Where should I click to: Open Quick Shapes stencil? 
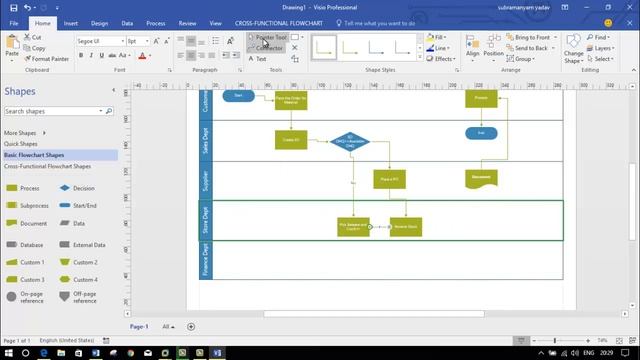click(x=21, y=144)
